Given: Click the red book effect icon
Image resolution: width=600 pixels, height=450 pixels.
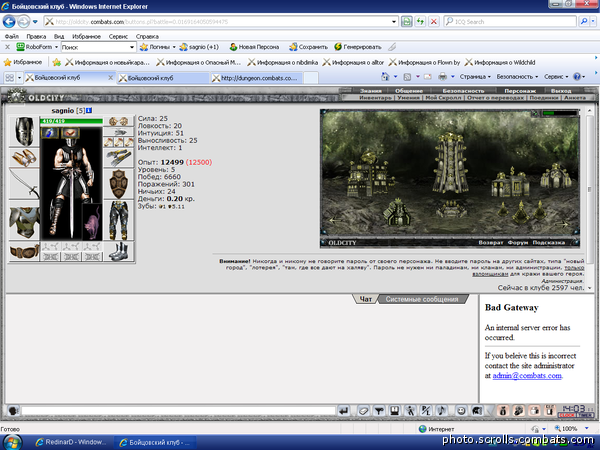Looking at the screenshot, I should click(70, 133).
